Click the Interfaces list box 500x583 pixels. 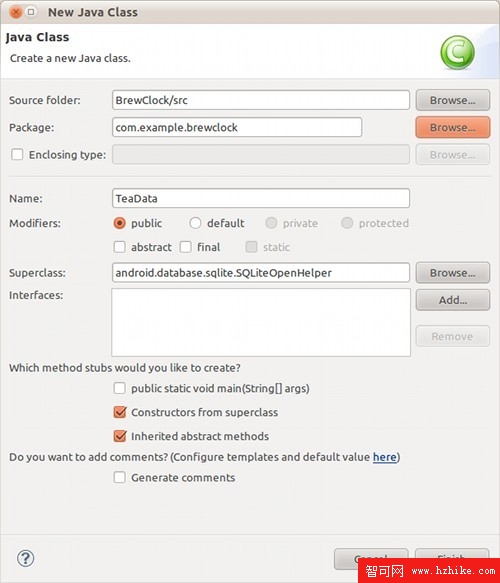[261, 322]
